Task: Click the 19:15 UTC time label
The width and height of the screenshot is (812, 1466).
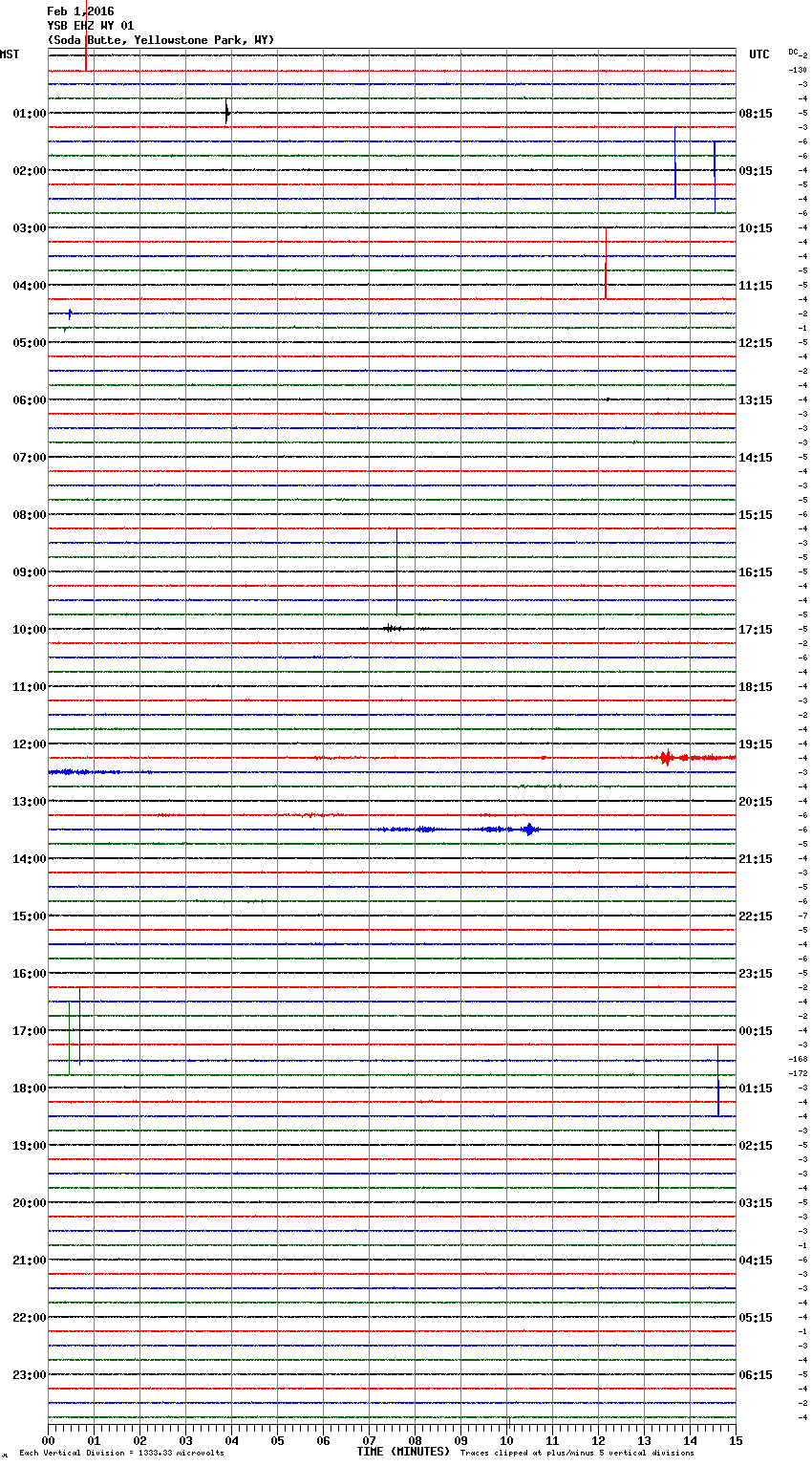Action: pos(756,744)
